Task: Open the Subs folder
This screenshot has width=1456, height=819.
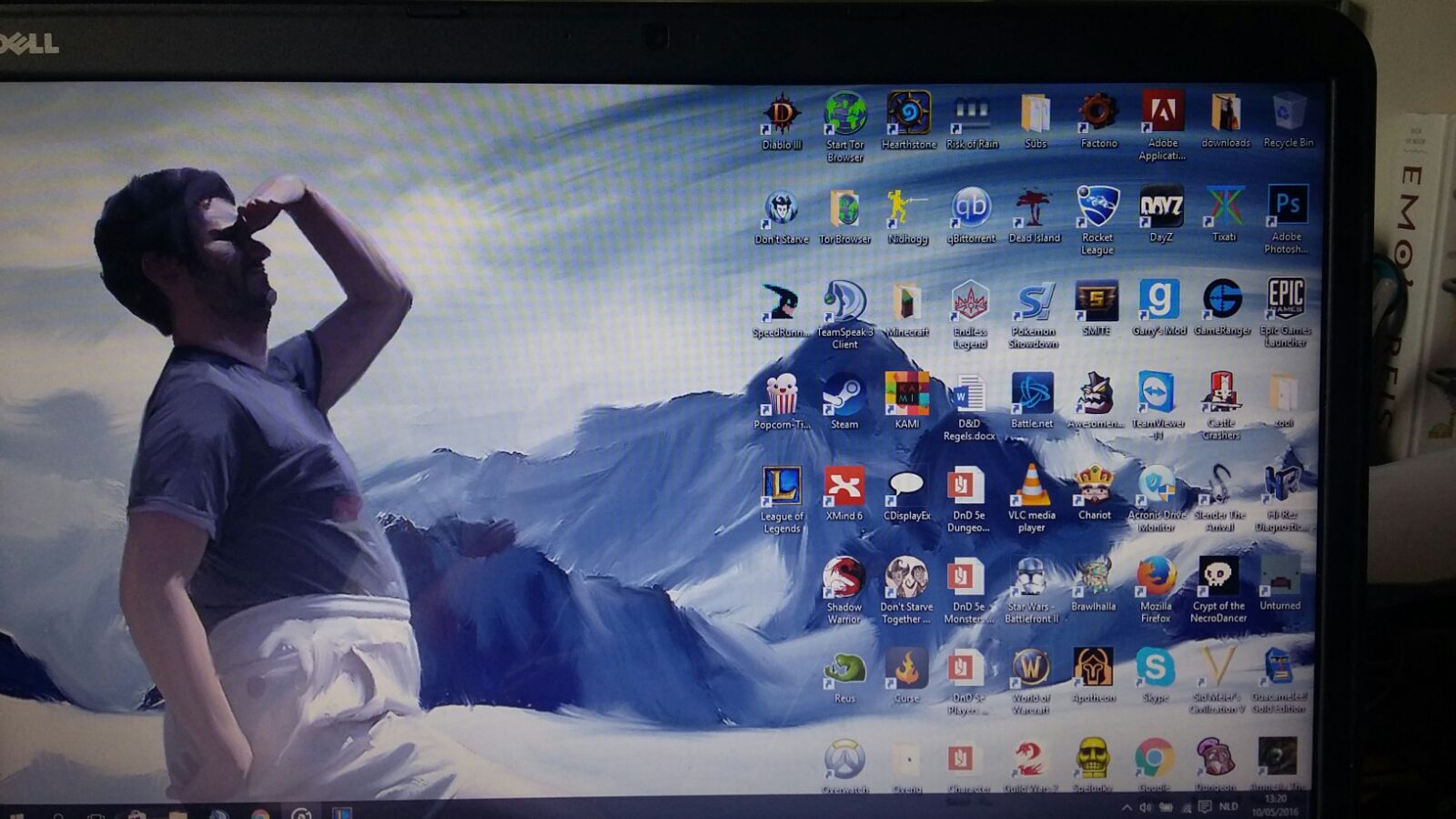Action: pyautogui.click(x=1036, y=116)
